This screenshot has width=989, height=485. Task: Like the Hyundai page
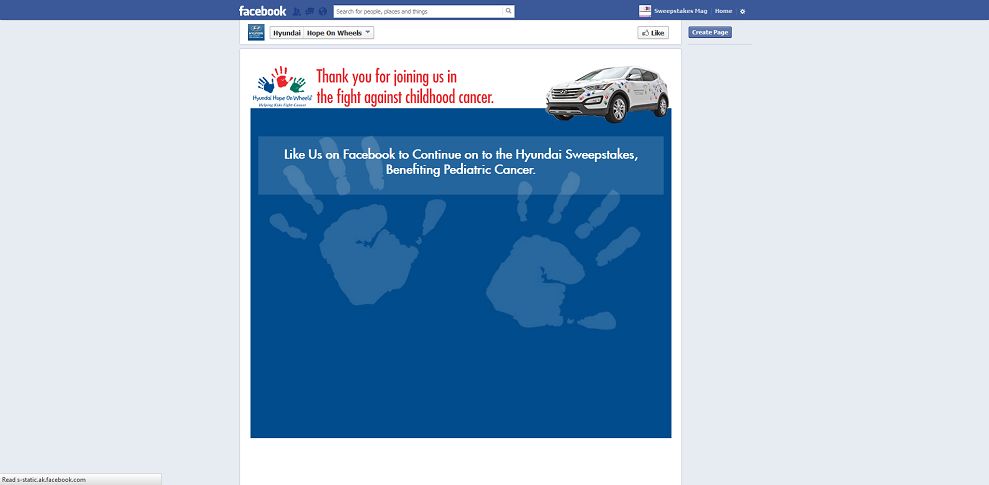(x=653, y=33)
